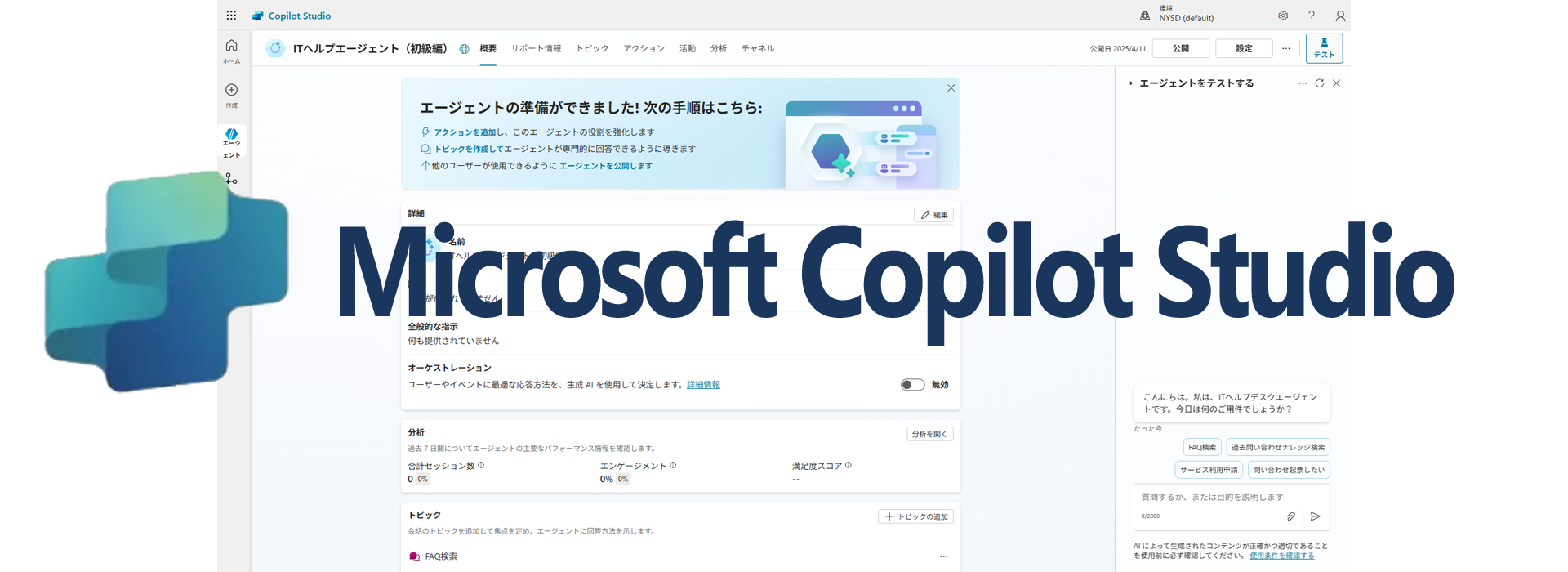Image resolution: width=1568 pixels, height=572 pixels.
Task: Follow the エージェントを公開します link
Action: (x=605, y=166)
